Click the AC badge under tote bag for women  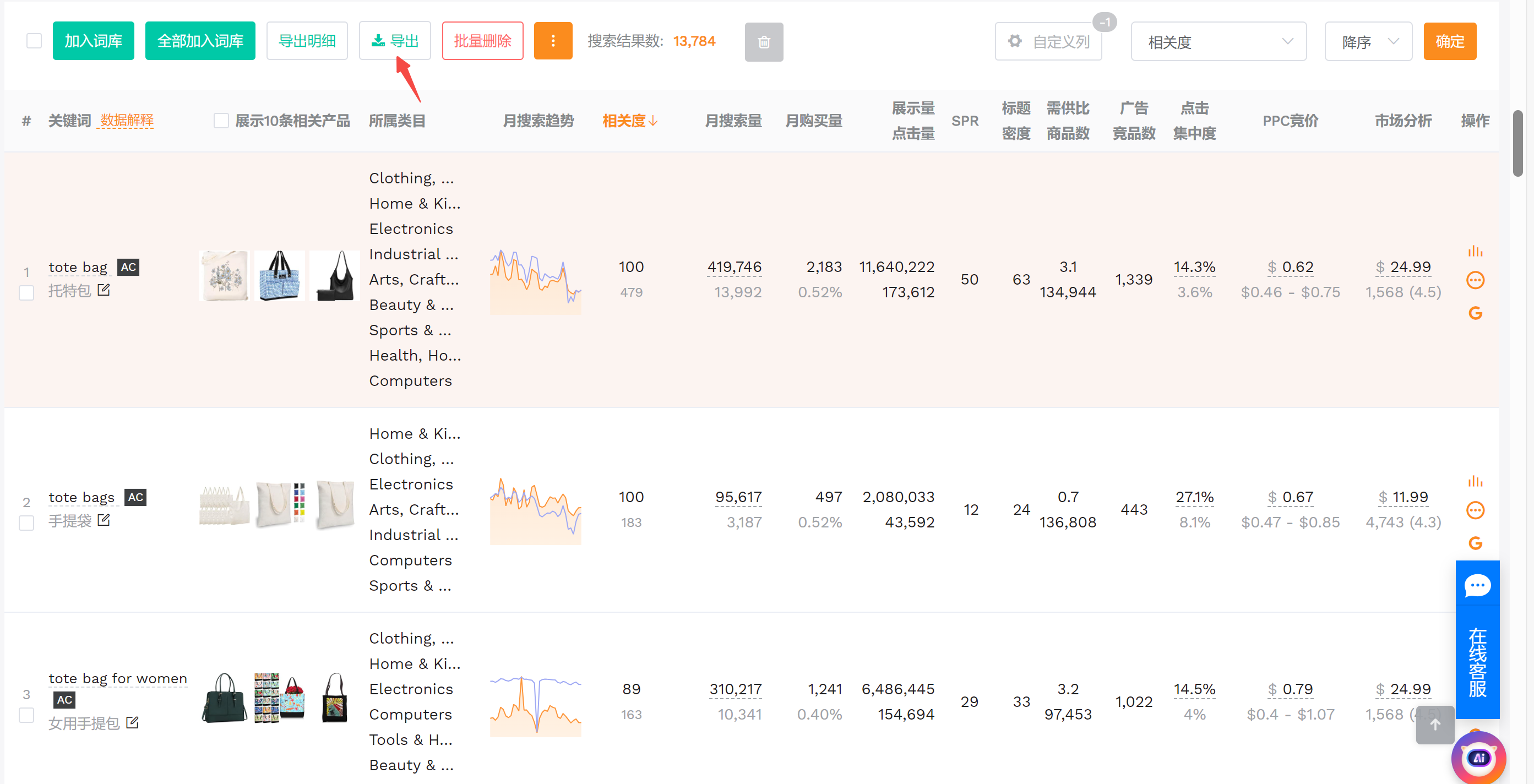coord(64,699)
